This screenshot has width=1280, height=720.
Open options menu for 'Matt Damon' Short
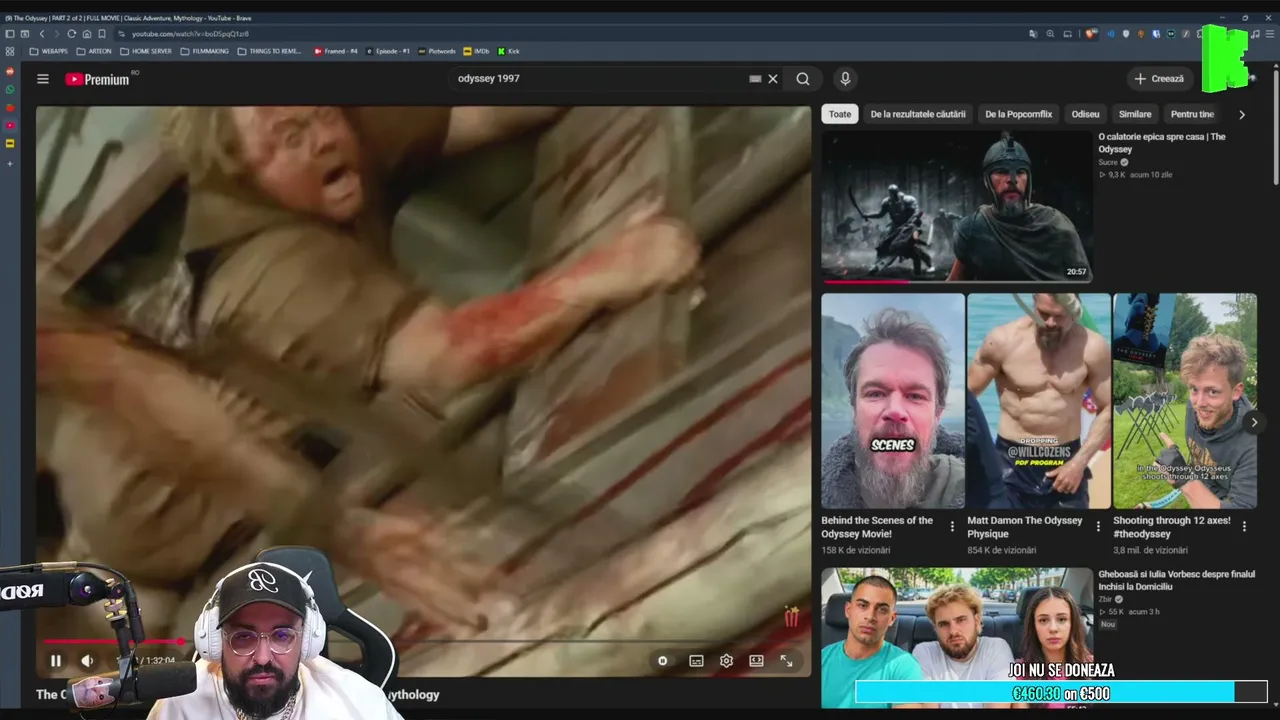(1098, 526)
